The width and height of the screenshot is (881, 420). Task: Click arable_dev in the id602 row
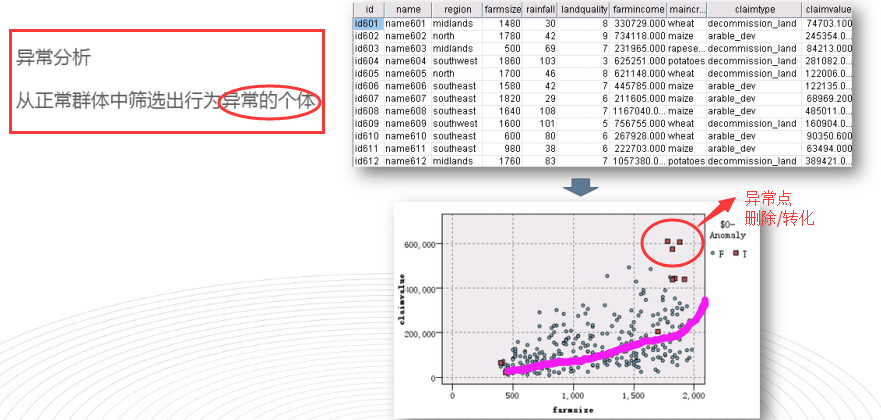[x=755, y=36]
